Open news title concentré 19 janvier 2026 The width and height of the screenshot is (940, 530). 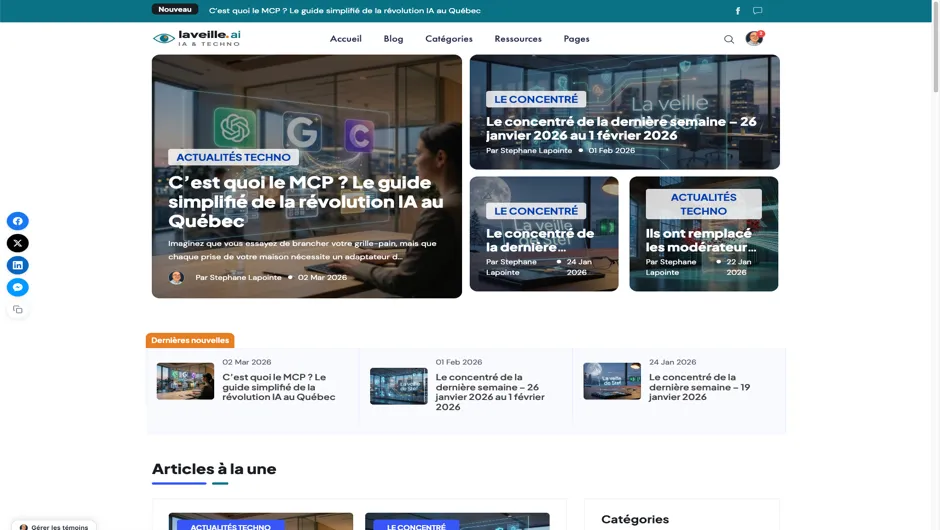pos(700,387)
